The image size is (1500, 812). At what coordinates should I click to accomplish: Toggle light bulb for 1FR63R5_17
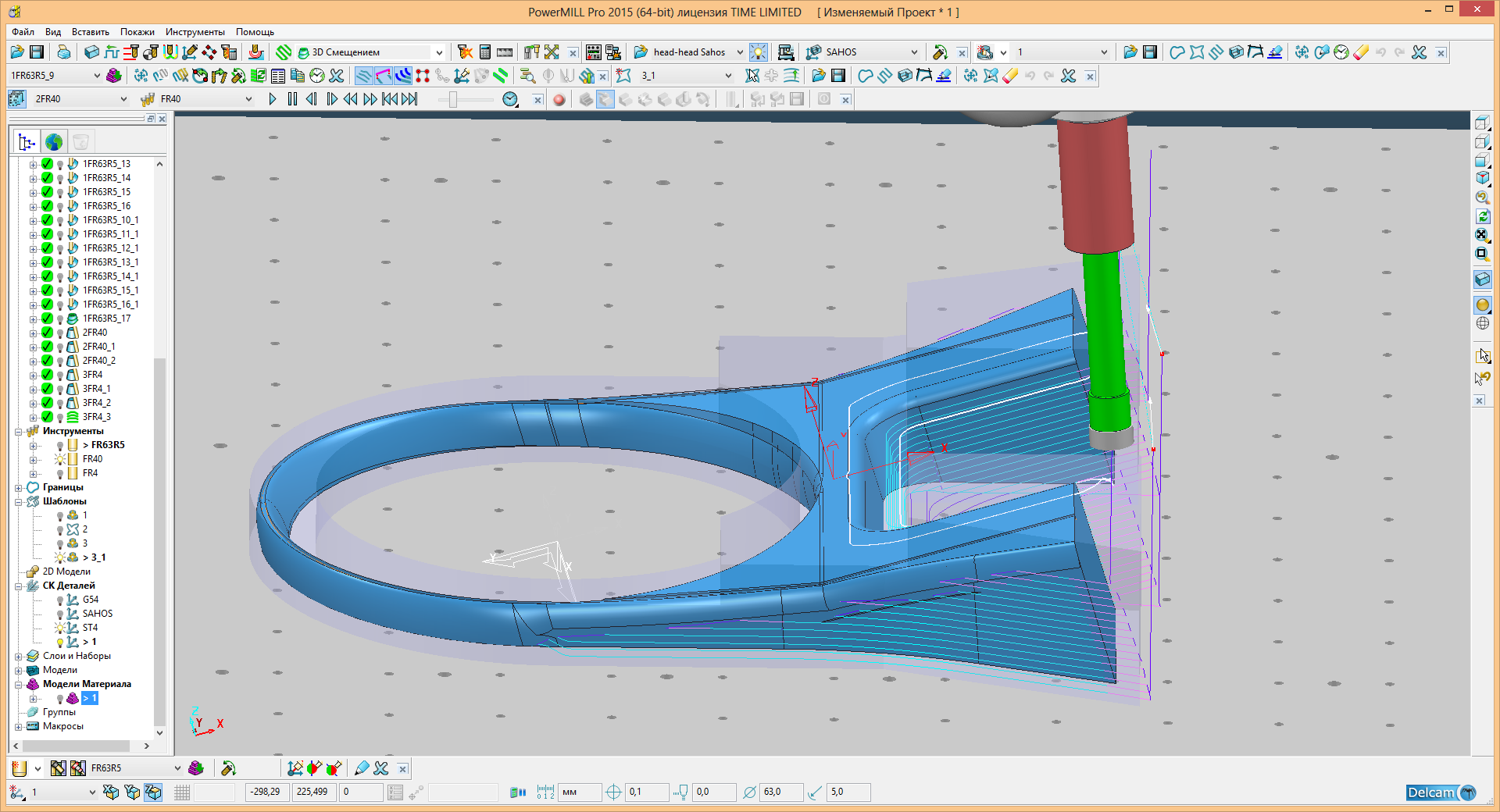click(60, 319)
